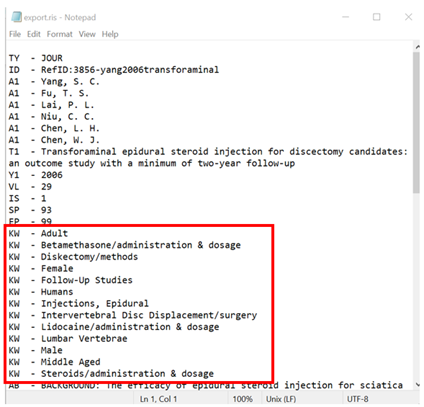Click the line 'an outcome study with a minimum'
424x407 pixels.
tap(152, 163)
